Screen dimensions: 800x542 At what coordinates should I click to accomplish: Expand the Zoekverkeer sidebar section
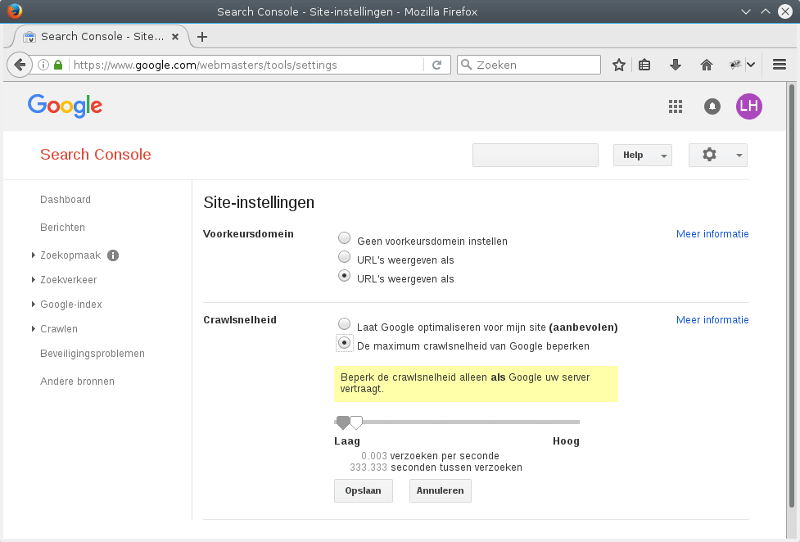[33, 280]
